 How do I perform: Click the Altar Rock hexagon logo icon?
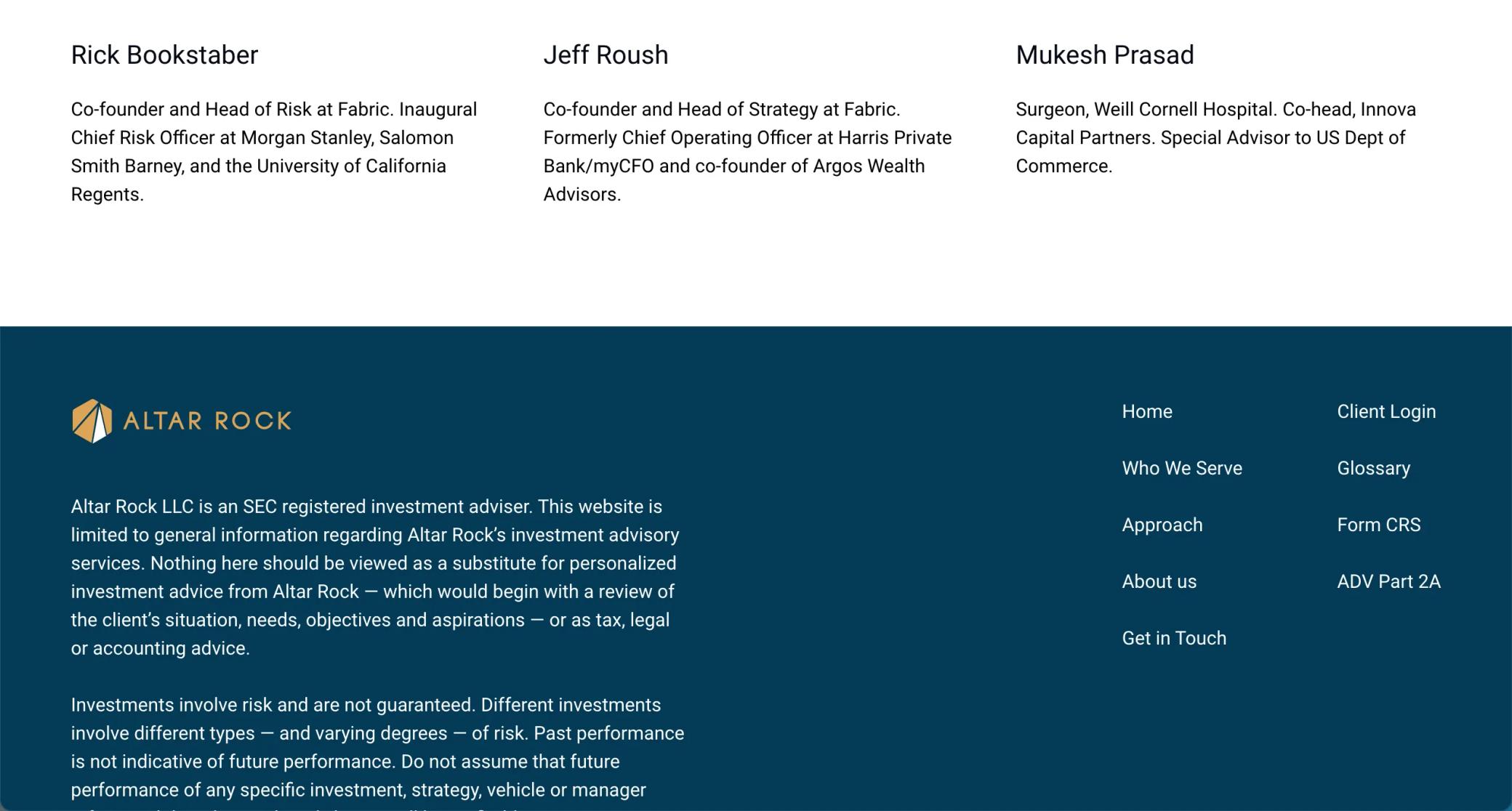92,421
